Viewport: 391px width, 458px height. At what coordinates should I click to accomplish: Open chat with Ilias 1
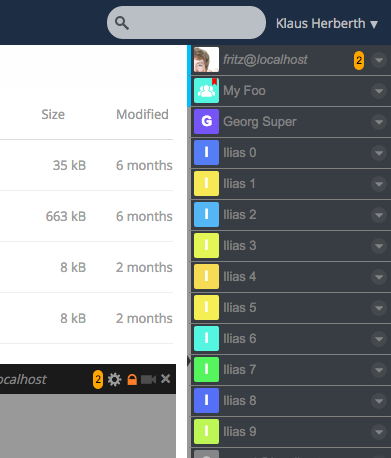point(291,184)
